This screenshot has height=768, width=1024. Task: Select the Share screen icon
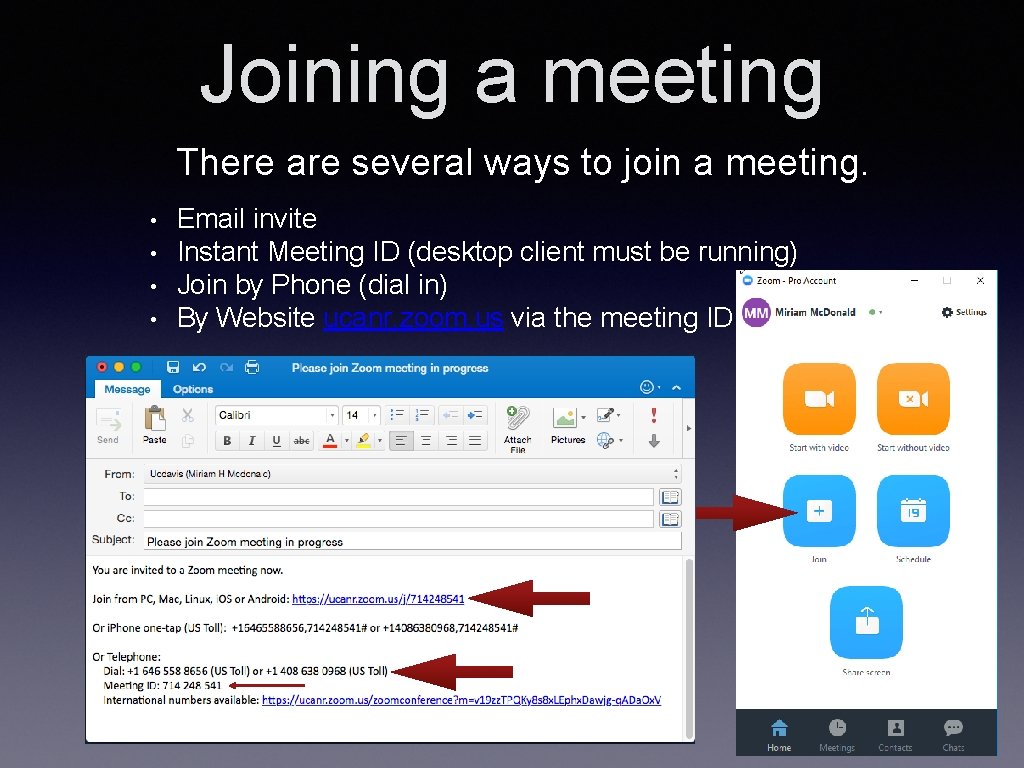click(866, 623)
